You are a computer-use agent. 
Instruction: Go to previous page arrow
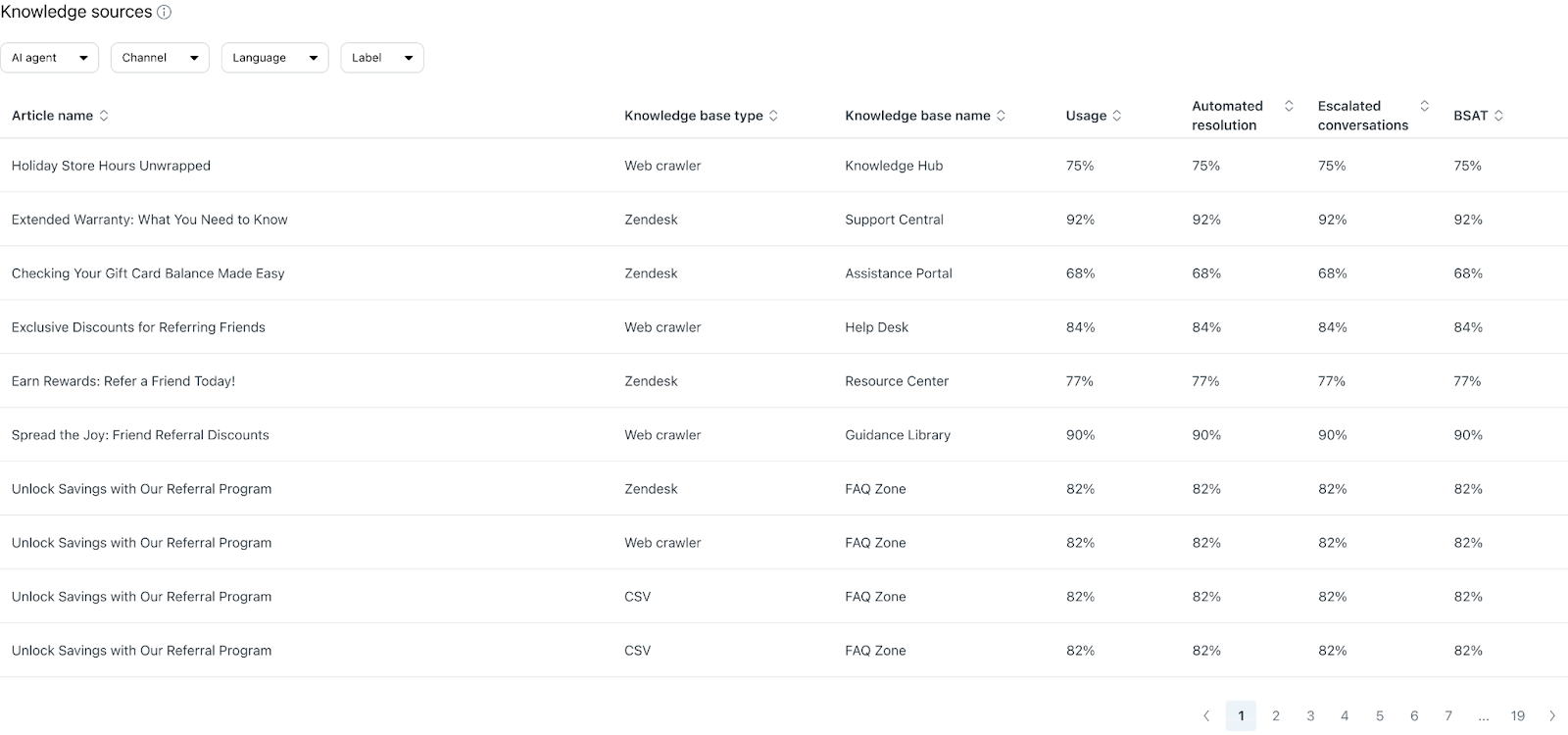[1206, 715]
